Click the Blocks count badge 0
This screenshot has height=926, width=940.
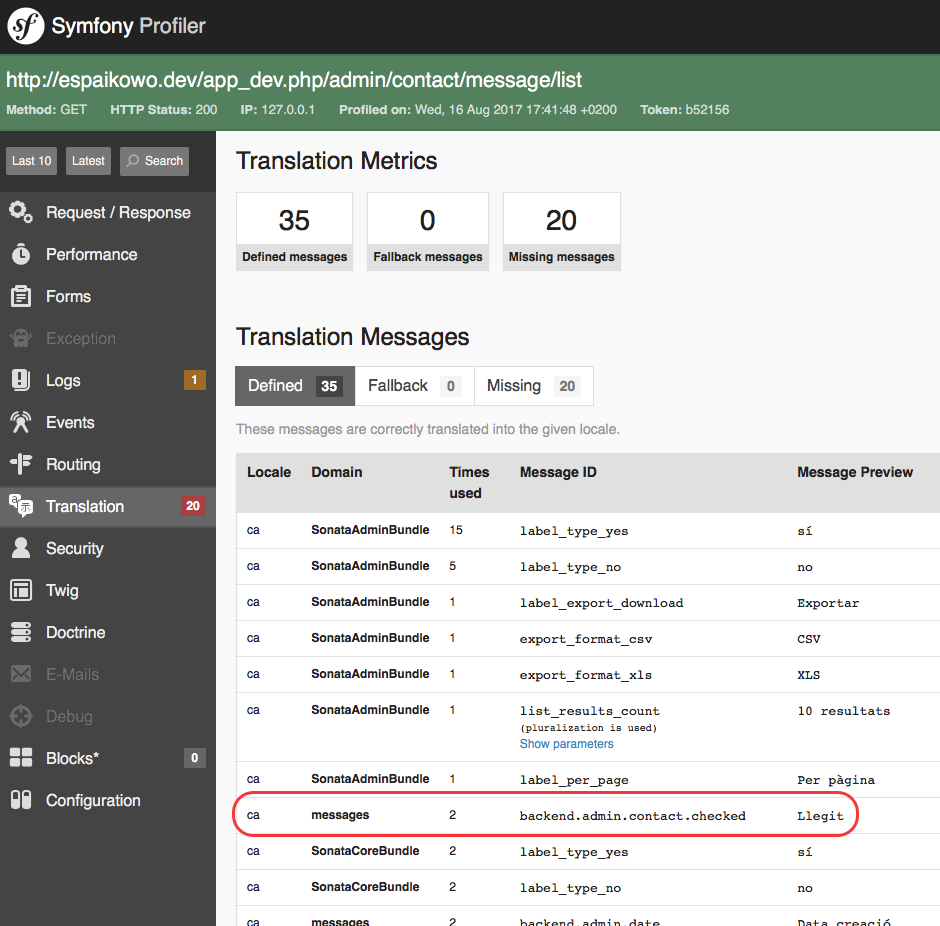[194, 758]
